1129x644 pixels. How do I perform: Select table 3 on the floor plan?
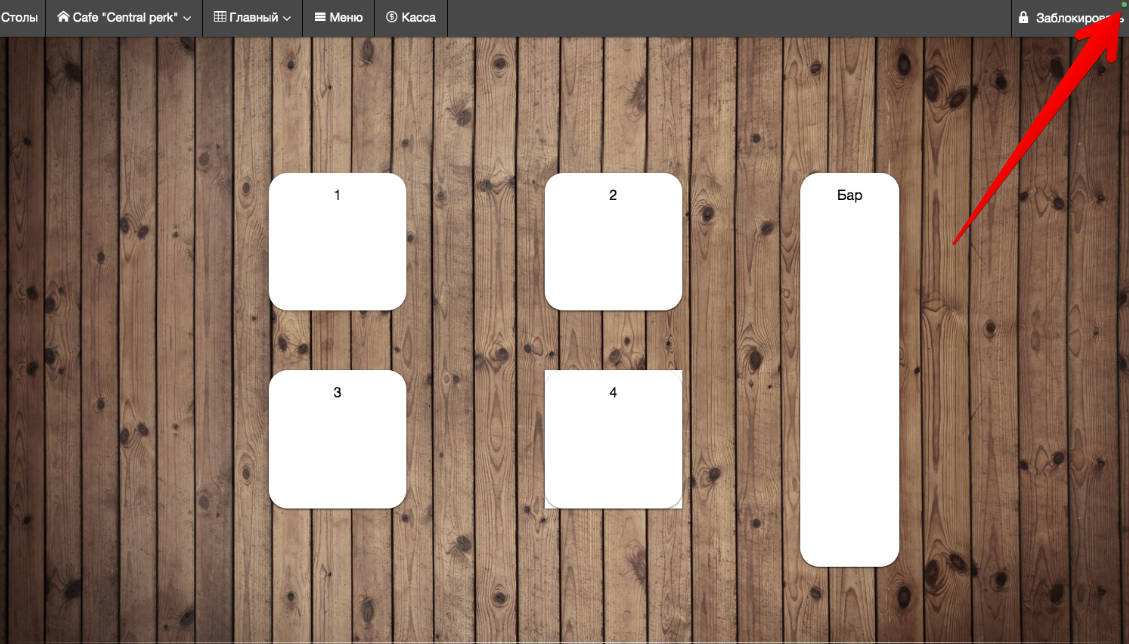point(337,440)
